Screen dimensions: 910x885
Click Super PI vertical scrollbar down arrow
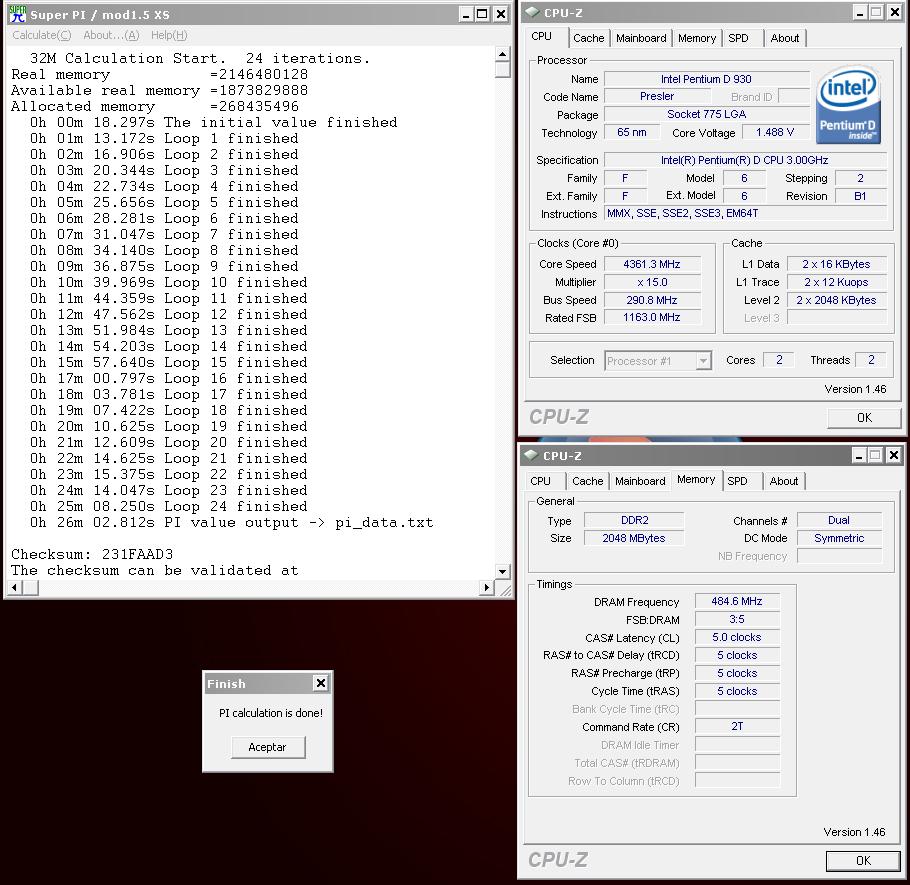point(503,572)
